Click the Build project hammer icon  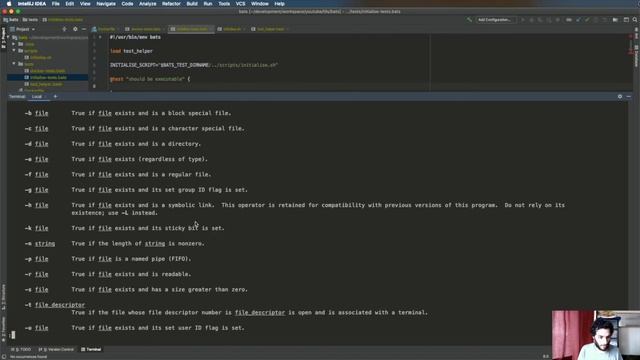point(469,20)
